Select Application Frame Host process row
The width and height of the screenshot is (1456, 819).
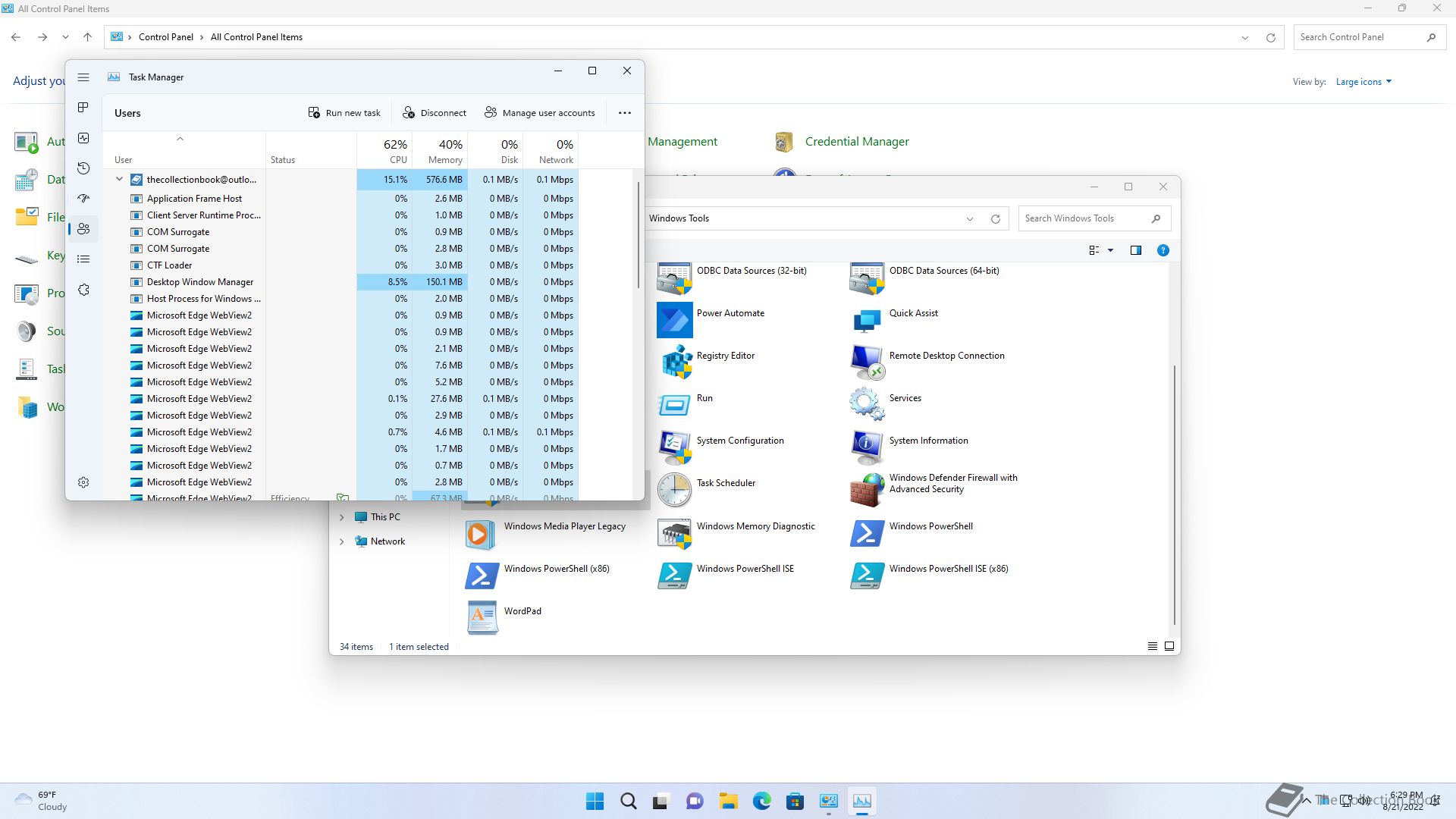point(341,199)
